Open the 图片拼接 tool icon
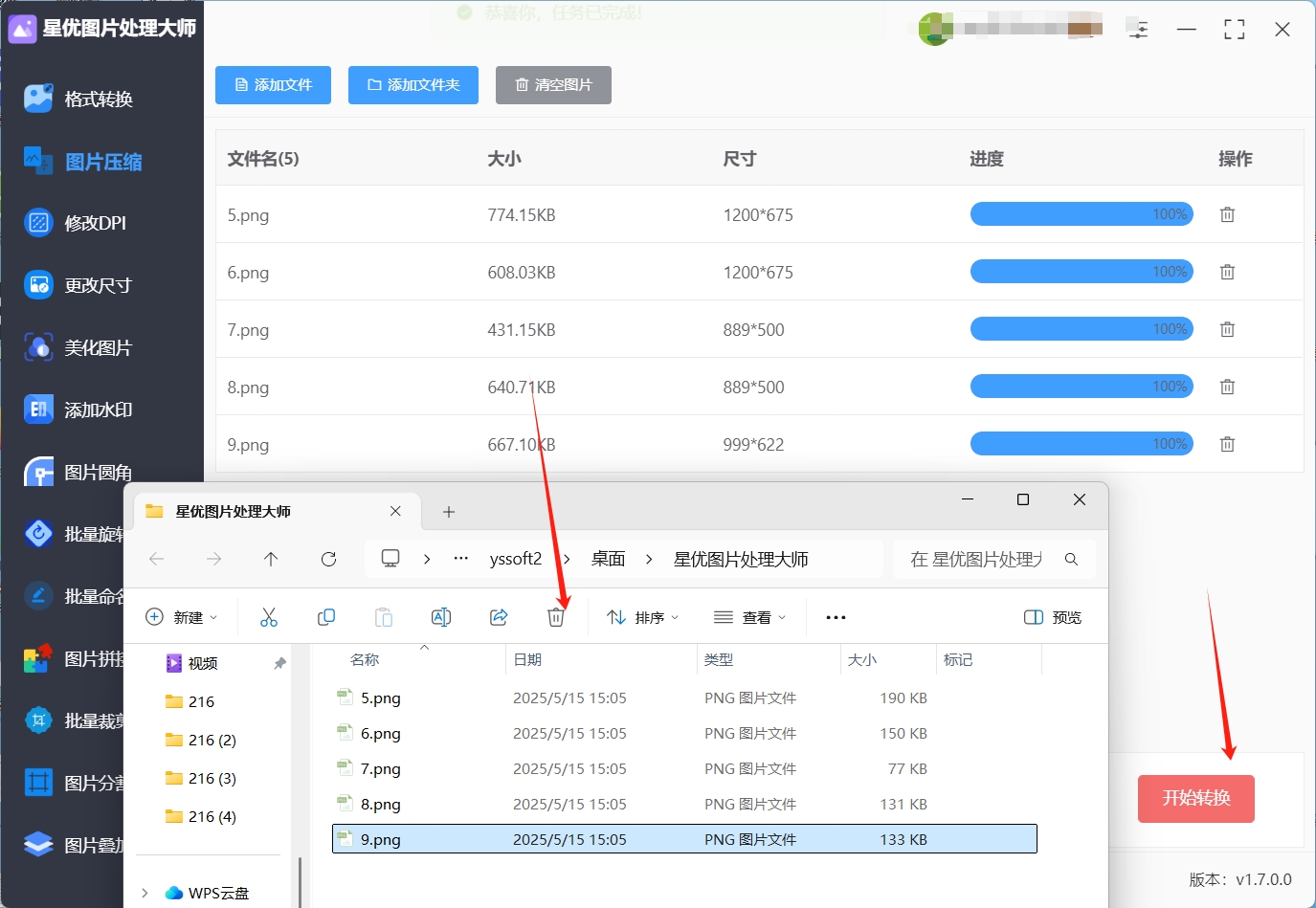 point(38,658)
